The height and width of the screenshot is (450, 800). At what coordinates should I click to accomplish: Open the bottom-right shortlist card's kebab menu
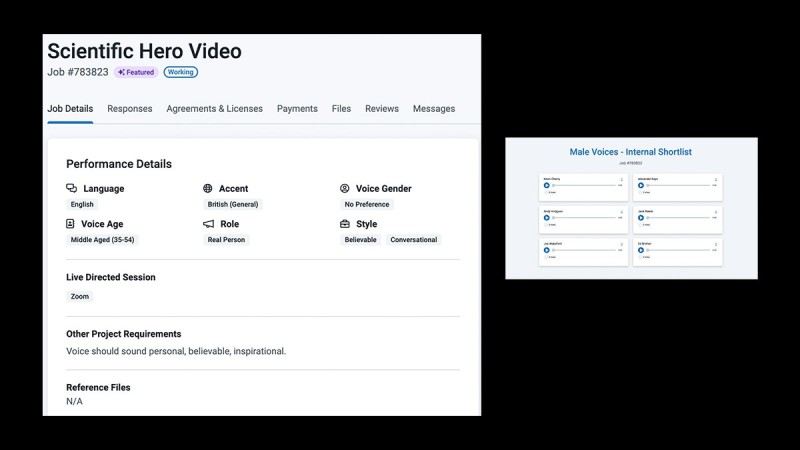716,244
